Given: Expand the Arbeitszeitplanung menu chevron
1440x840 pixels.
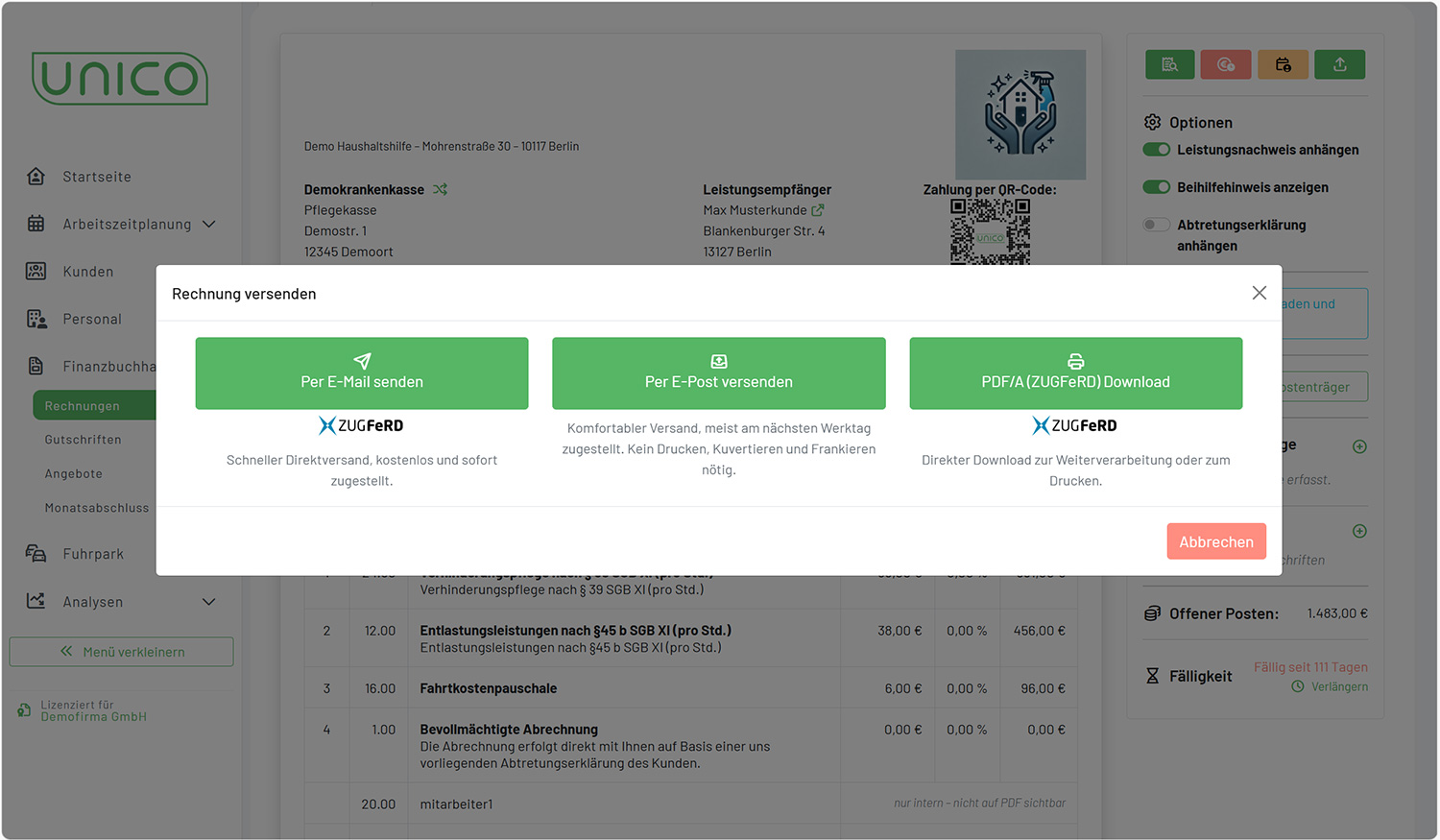Looking at the screenshot, I should click(208, 224).
